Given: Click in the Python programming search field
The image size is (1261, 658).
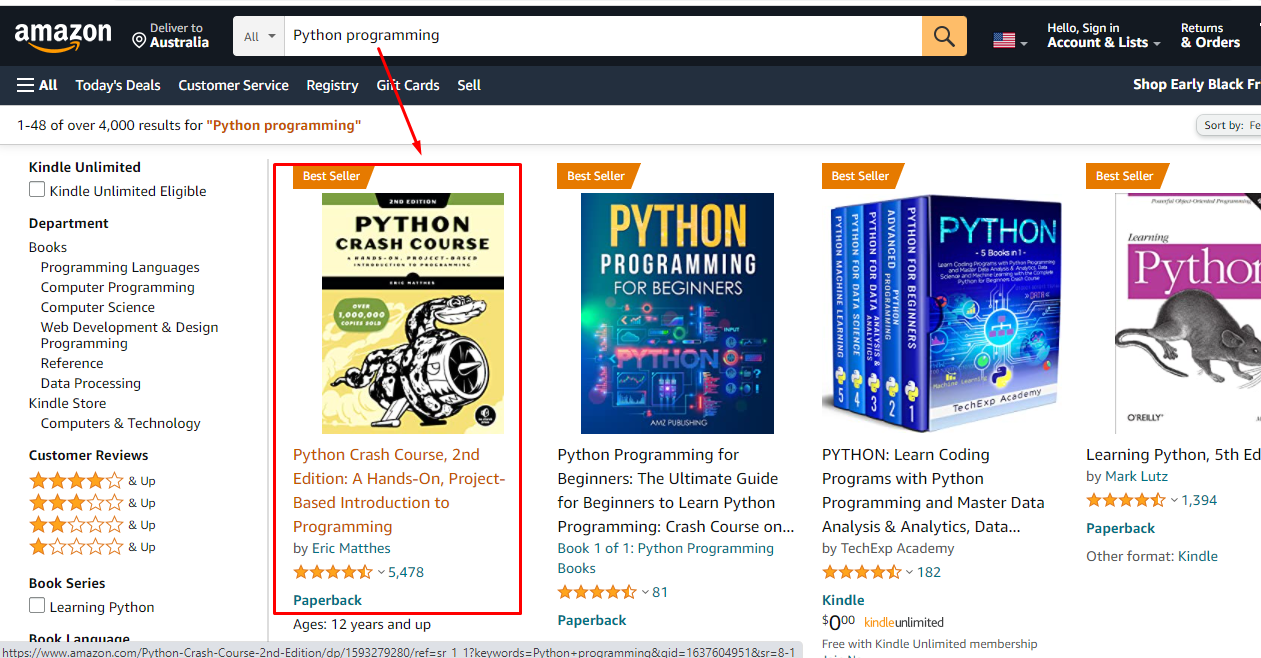Looking at the screenshot, I should 603,36.
